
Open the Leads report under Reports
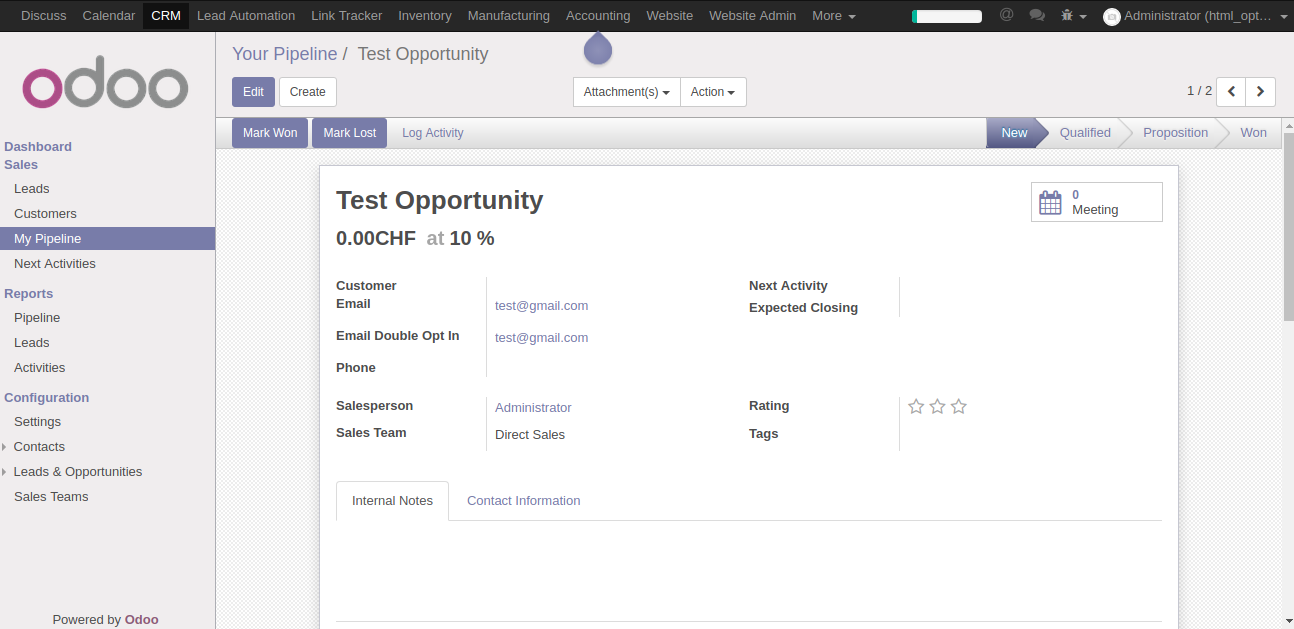31,343
